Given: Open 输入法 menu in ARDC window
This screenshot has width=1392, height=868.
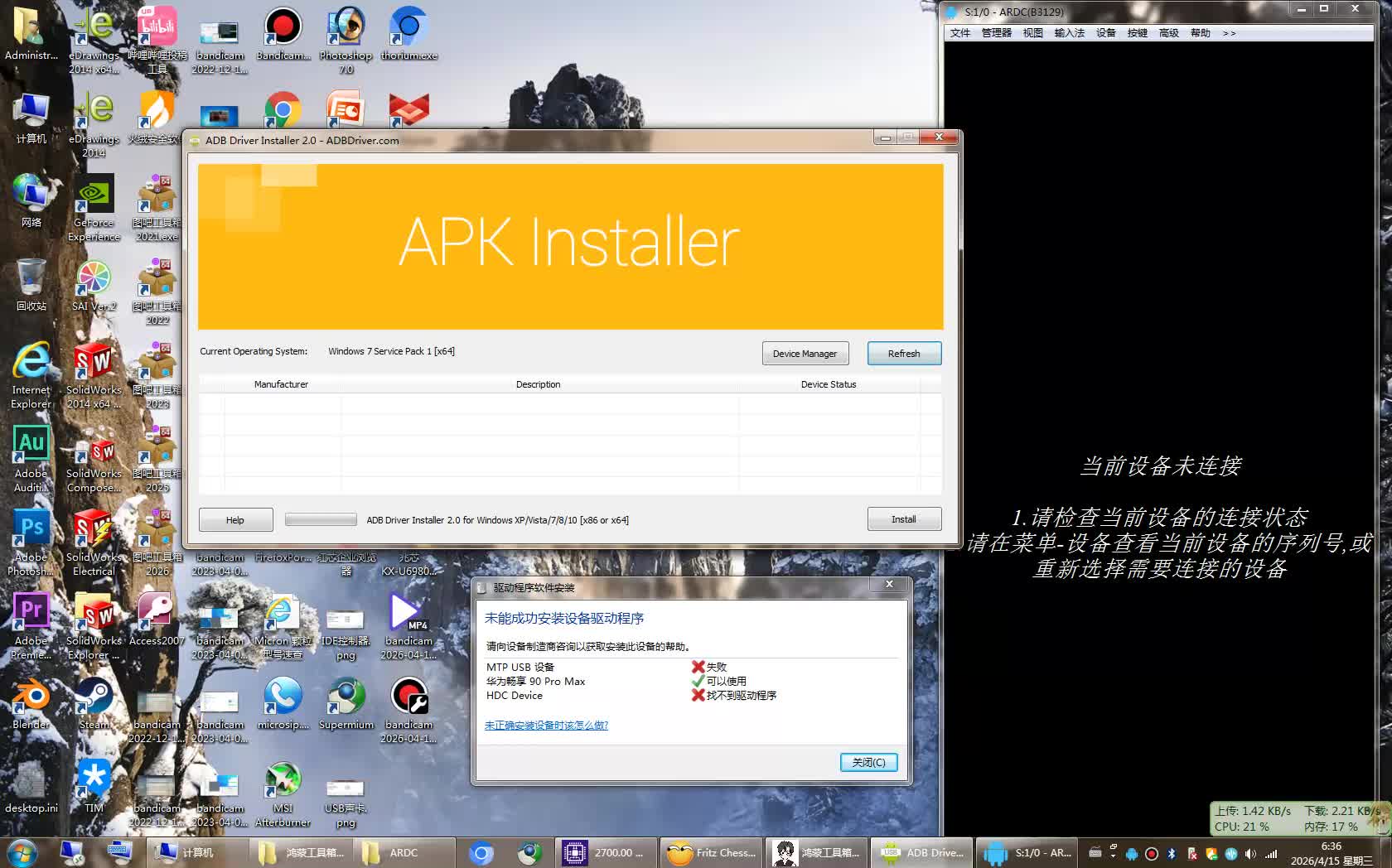Looking at the screenshot, I should (x=1069, y=33).
